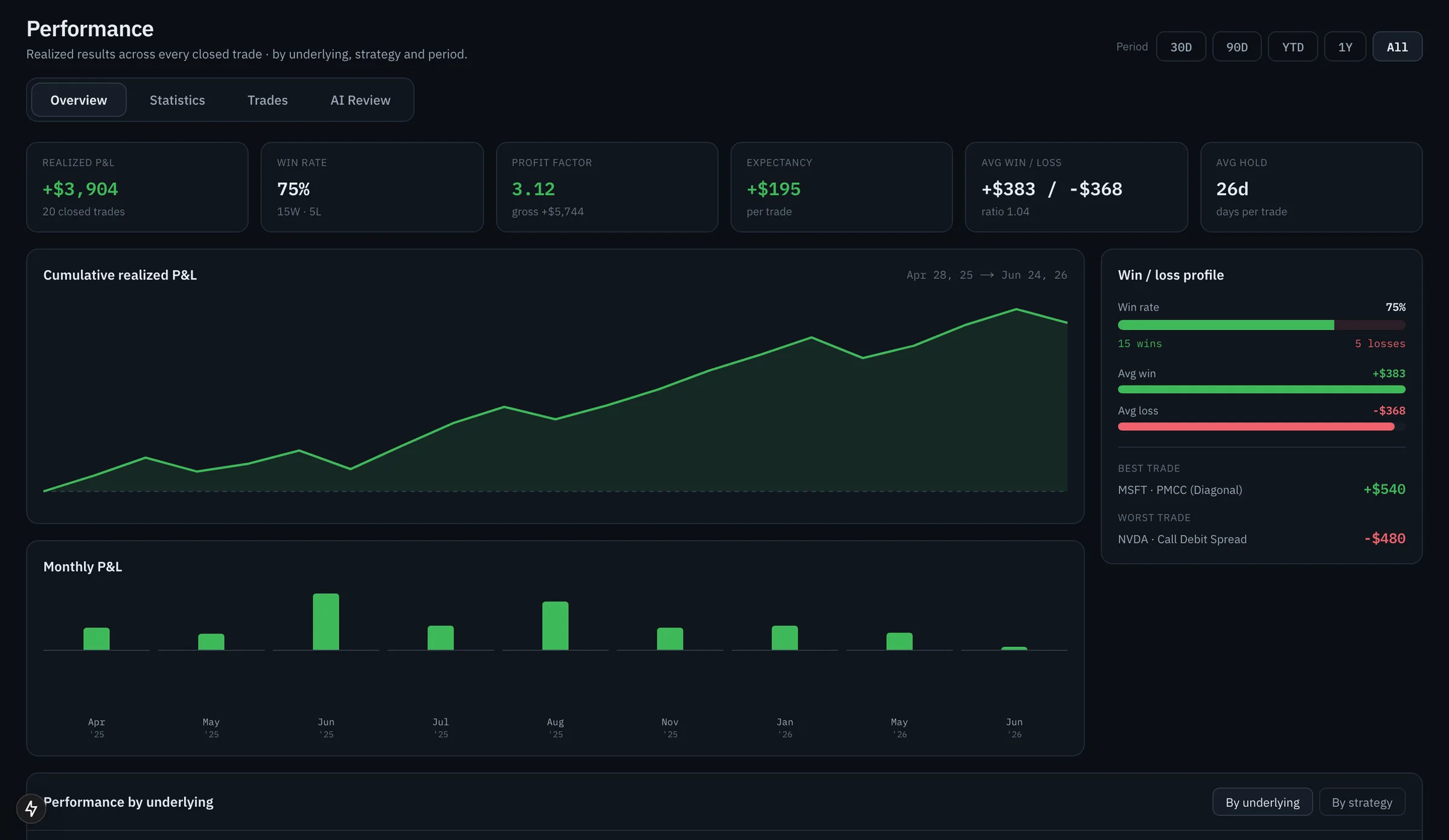The image size is (1449, 840).
Task: Open the Trades tab
Action: pos(267,100)
